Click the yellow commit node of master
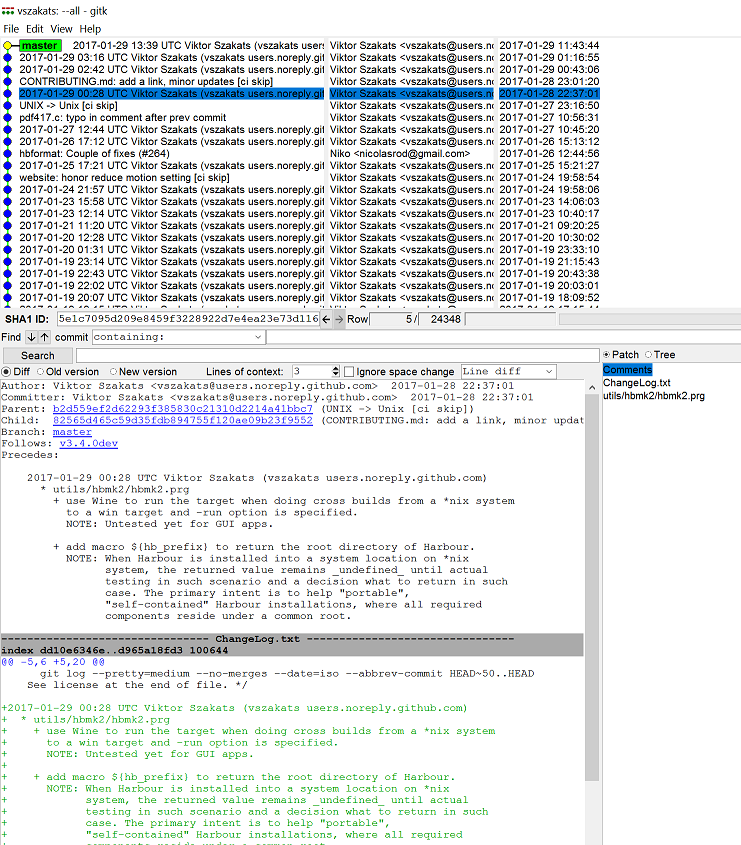This screenshot has height=845, width=741. tap(7, 46)
